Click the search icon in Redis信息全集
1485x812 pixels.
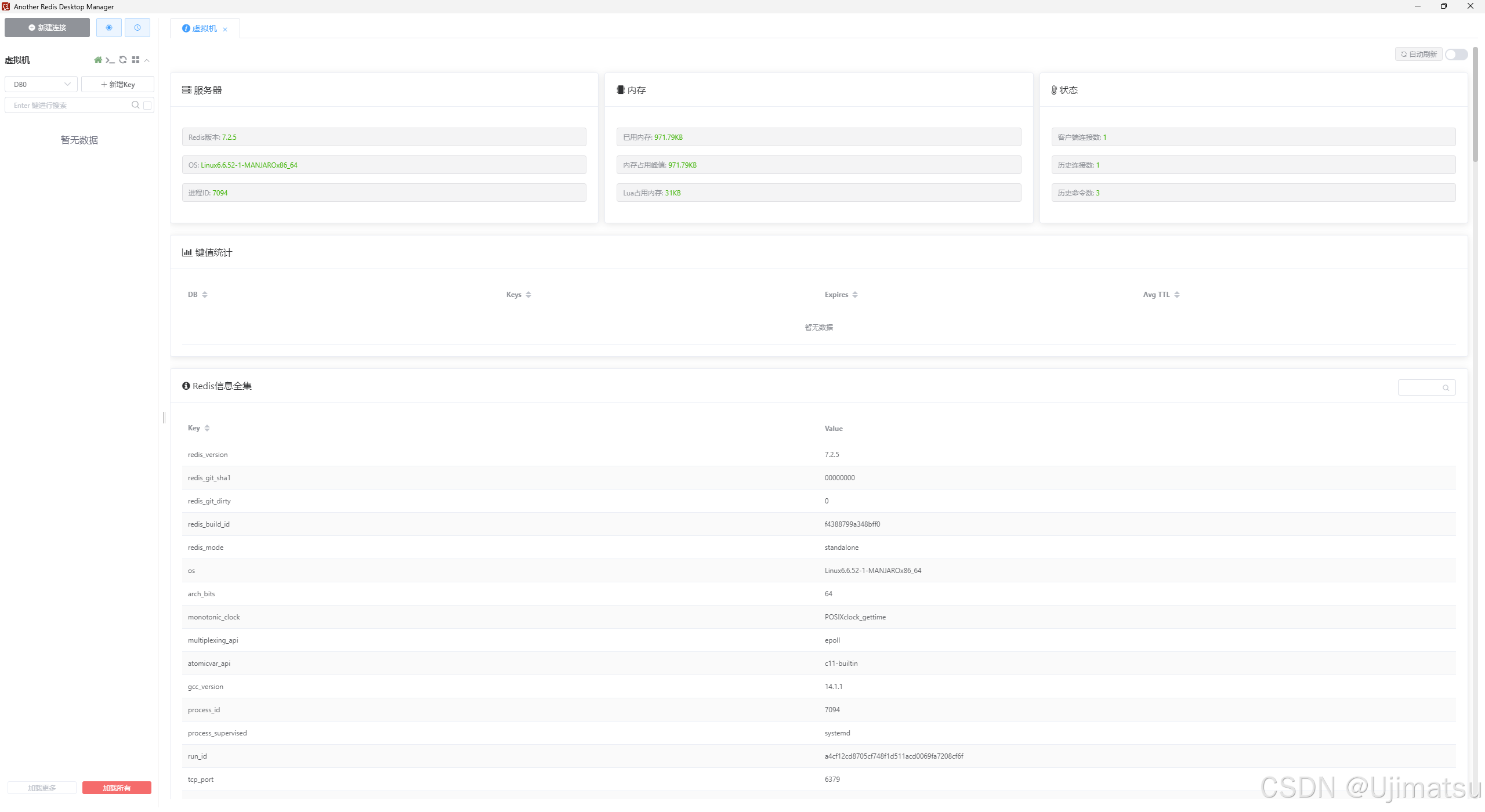1446,388
